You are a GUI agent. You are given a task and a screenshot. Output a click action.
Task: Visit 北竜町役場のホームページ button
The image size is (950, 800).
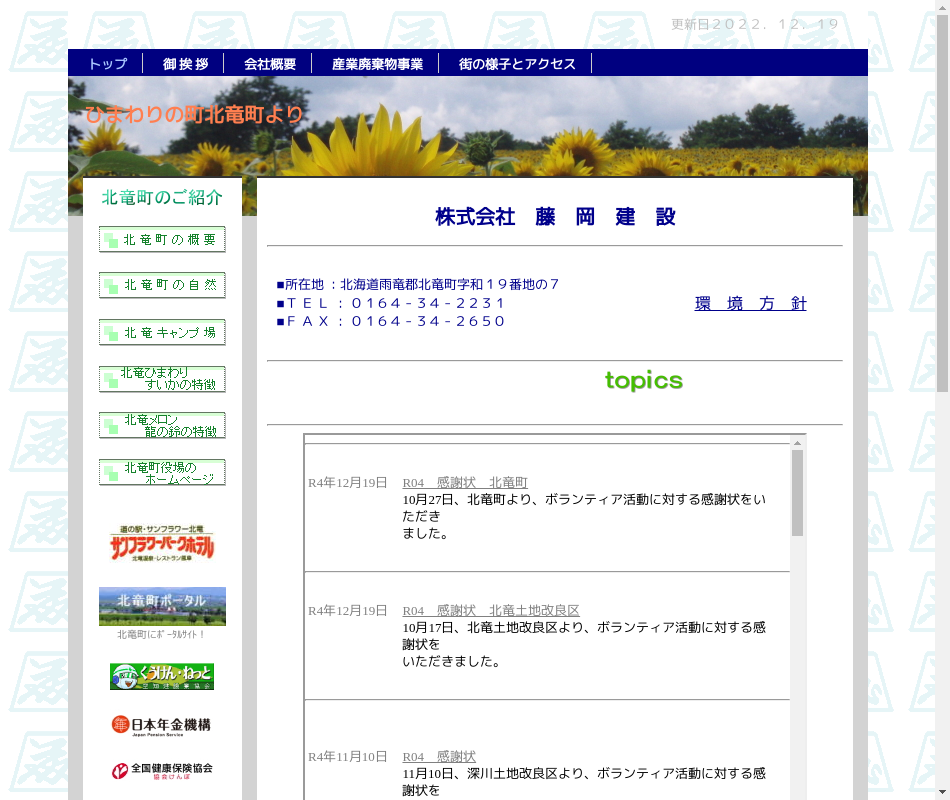(x=162, y=472)
